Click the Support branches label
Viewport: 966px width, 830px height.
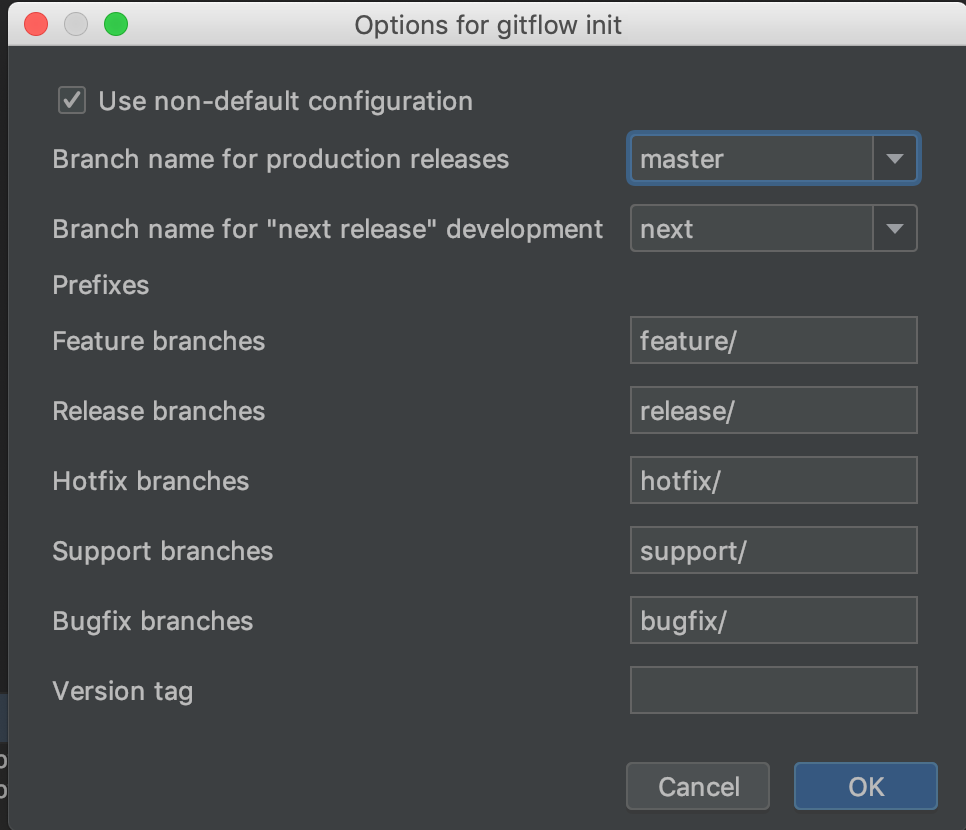[x=163, y=551]
